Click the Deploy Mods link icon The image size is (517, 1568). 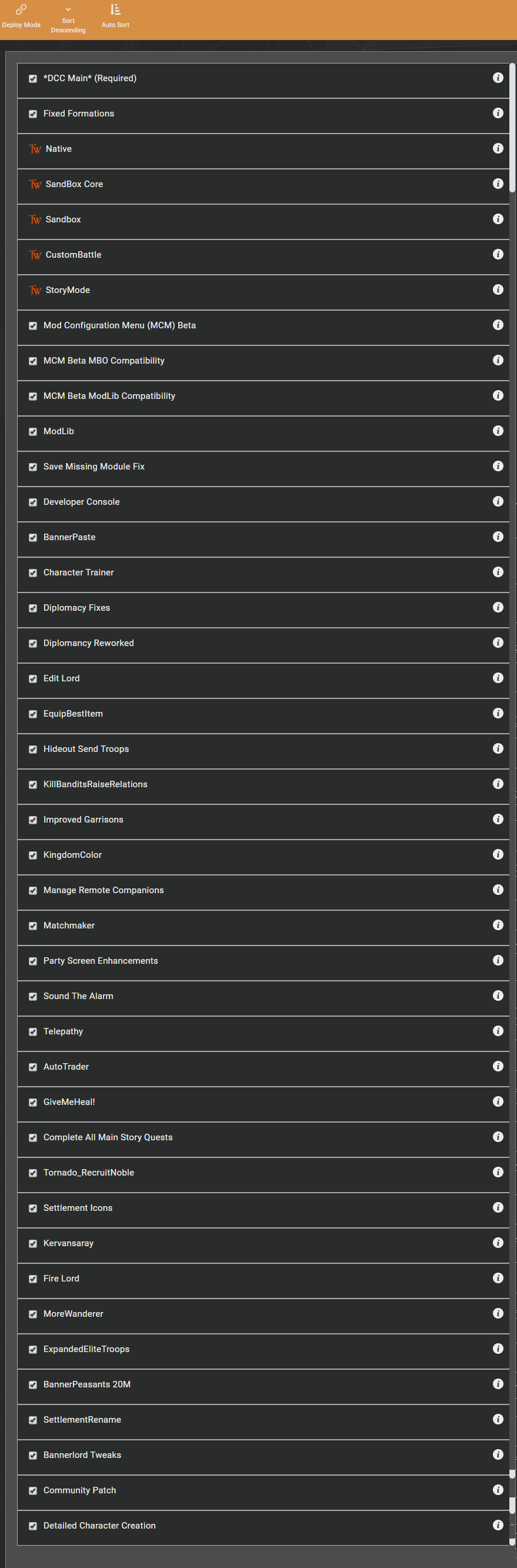(x=21, y=10)
